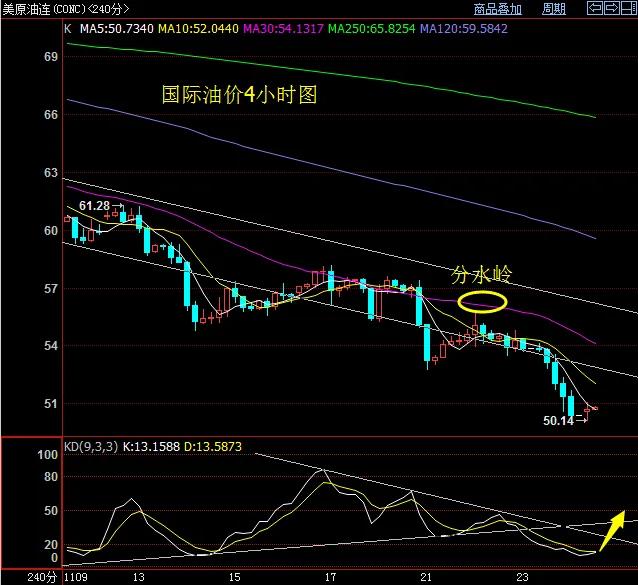This screenshot has width=638, height=585.
Task: Click the 240分 period label at bottom
Action: coord(42,577)
